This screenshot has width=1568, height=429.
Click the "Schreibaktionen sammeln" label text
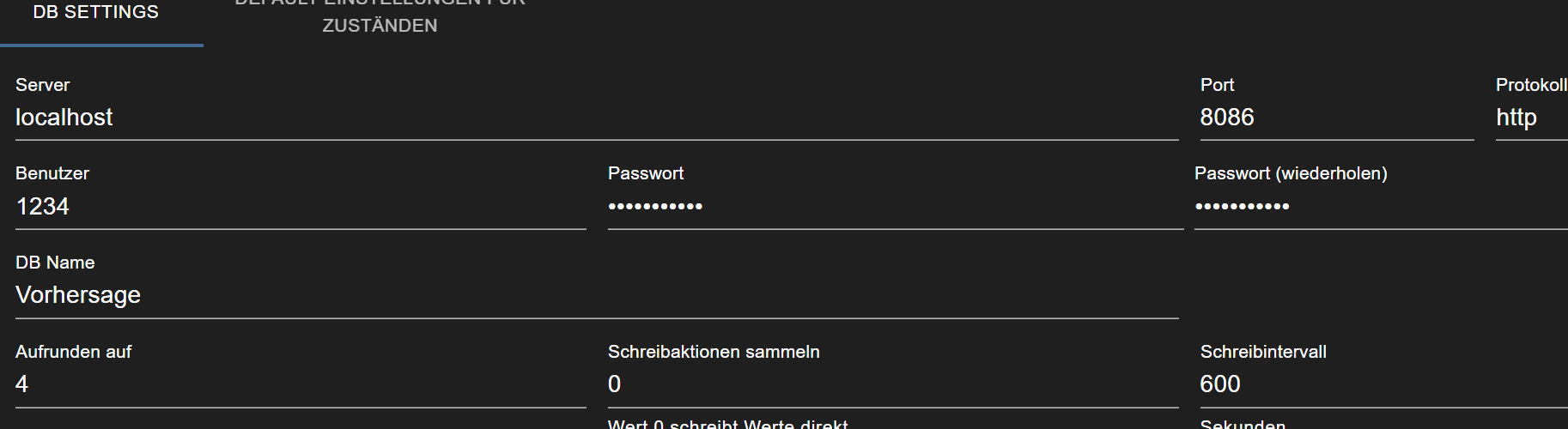click(x=714, y=352)
